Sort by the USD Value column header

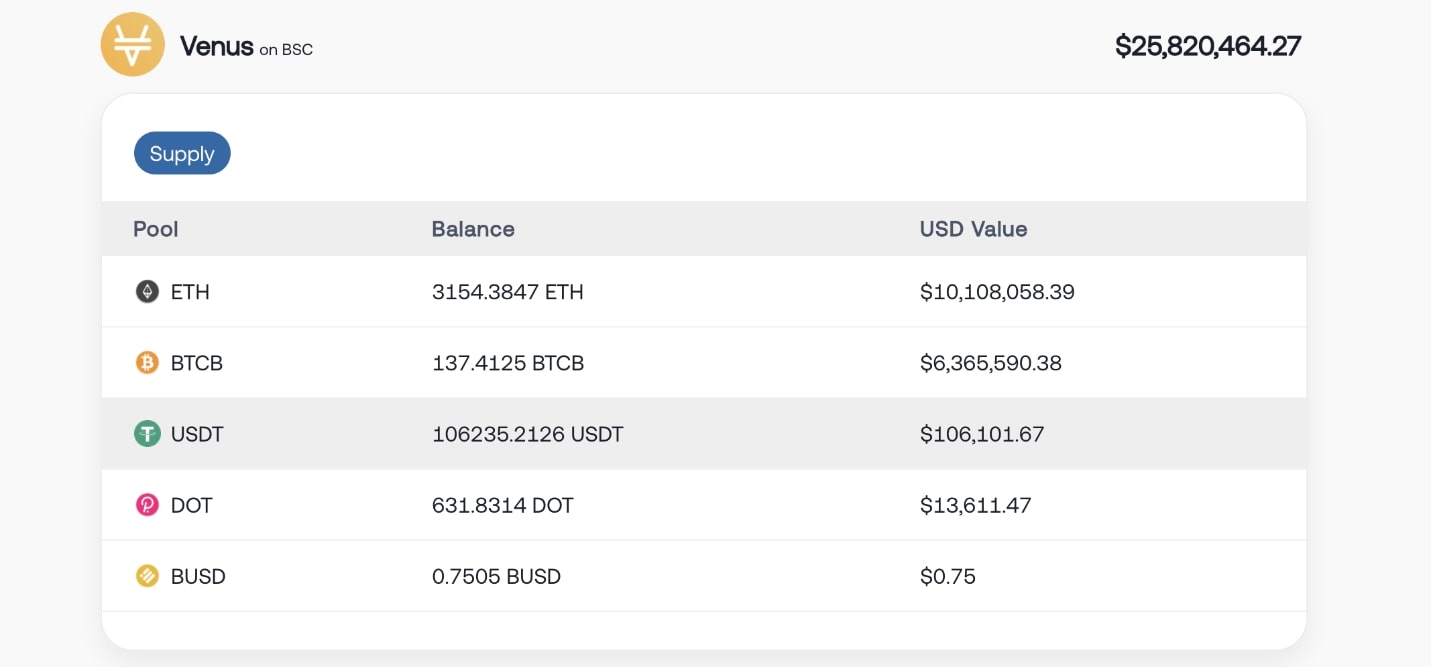pos(973,229)
